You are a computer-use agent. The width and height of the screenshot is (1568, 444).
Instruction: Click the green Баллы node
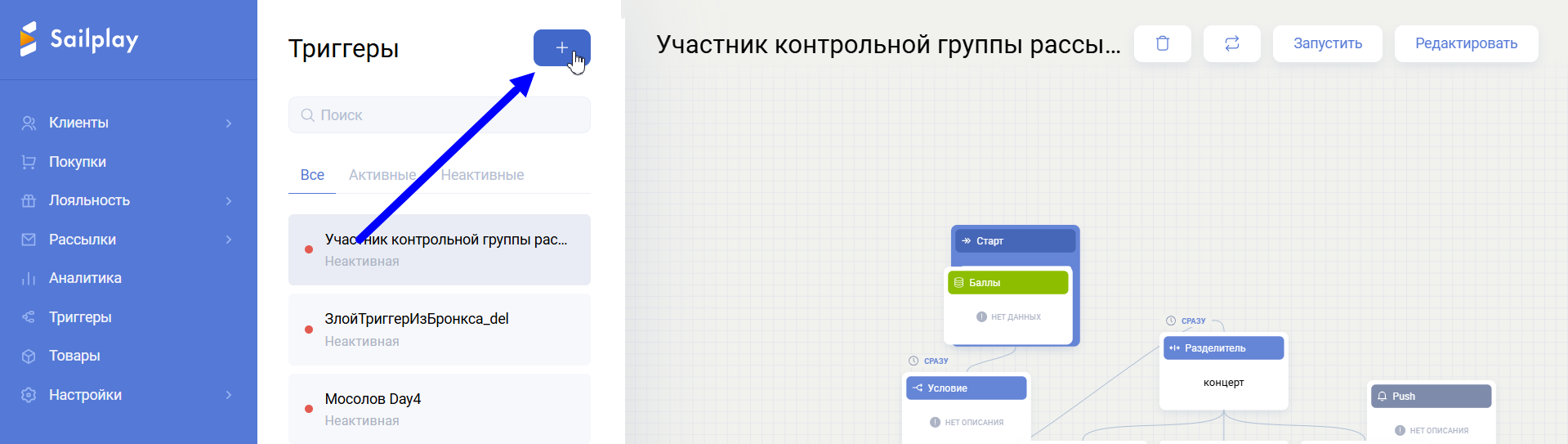[x=1007, y=283]
